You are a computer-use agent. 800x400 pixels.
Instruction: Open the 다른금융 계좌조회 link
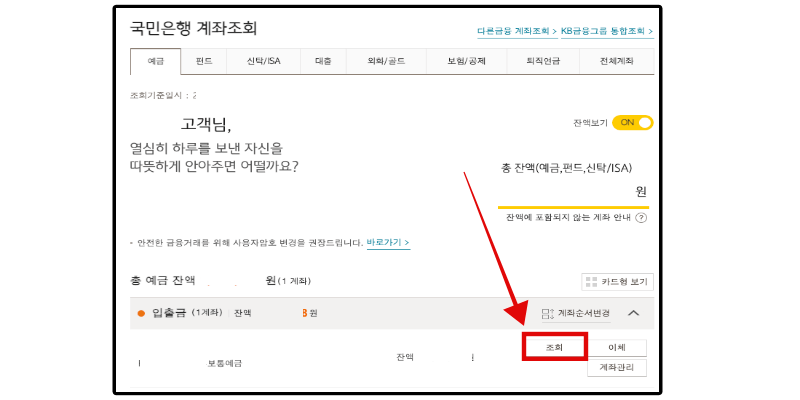[x=517, y=31]
